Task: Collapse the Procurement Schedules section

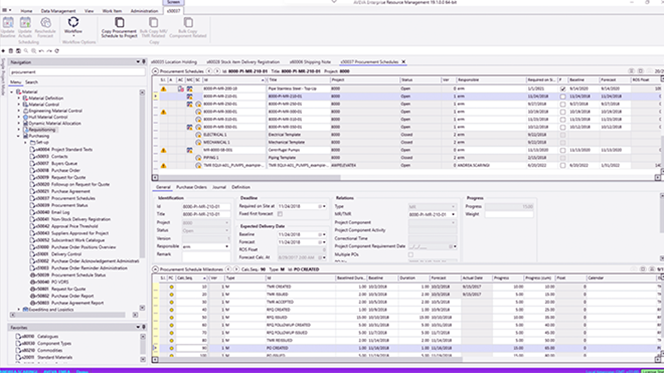Action: click(155, 71)
